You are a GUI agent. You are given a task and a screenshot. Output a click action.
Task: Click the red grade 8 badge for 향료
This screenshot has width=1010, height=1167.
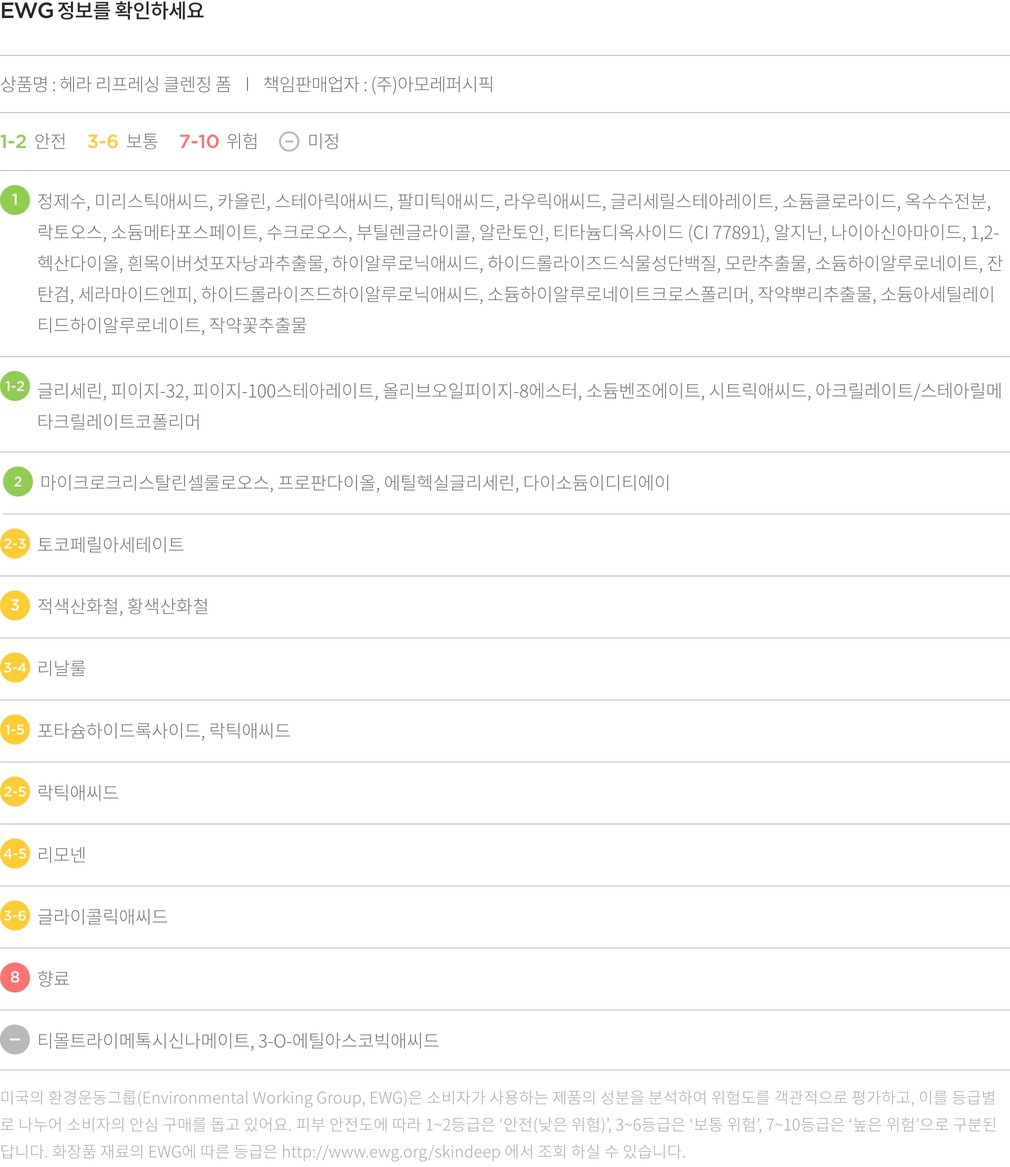tap(15, 978)
